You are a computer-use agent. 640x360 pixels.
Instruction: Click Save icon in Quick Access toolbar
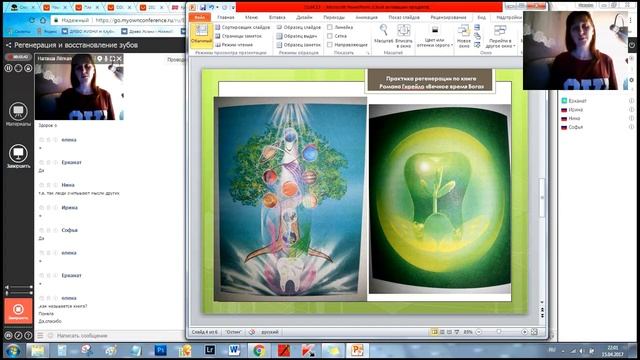click(x=203, y=7)
